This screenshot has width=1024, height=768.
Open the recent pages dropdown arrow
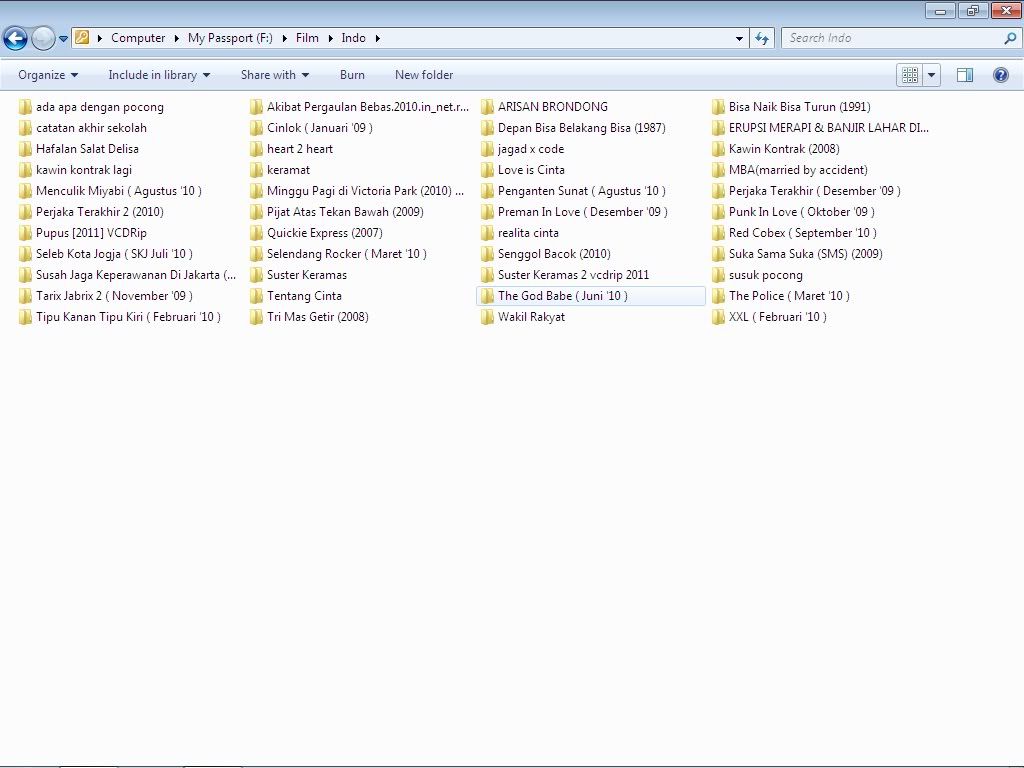coord(63,39)
